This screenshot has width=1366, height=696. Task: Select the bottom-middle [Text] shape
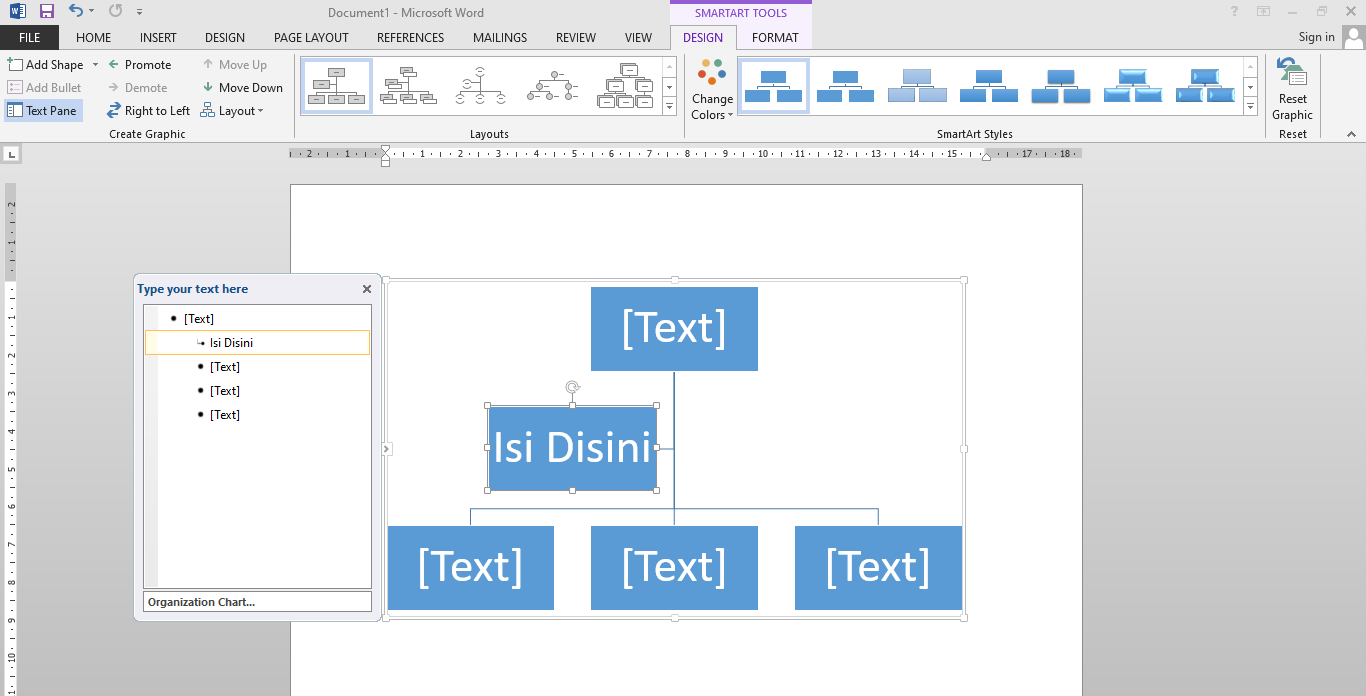pyautogui.click(x=674, y=568)
